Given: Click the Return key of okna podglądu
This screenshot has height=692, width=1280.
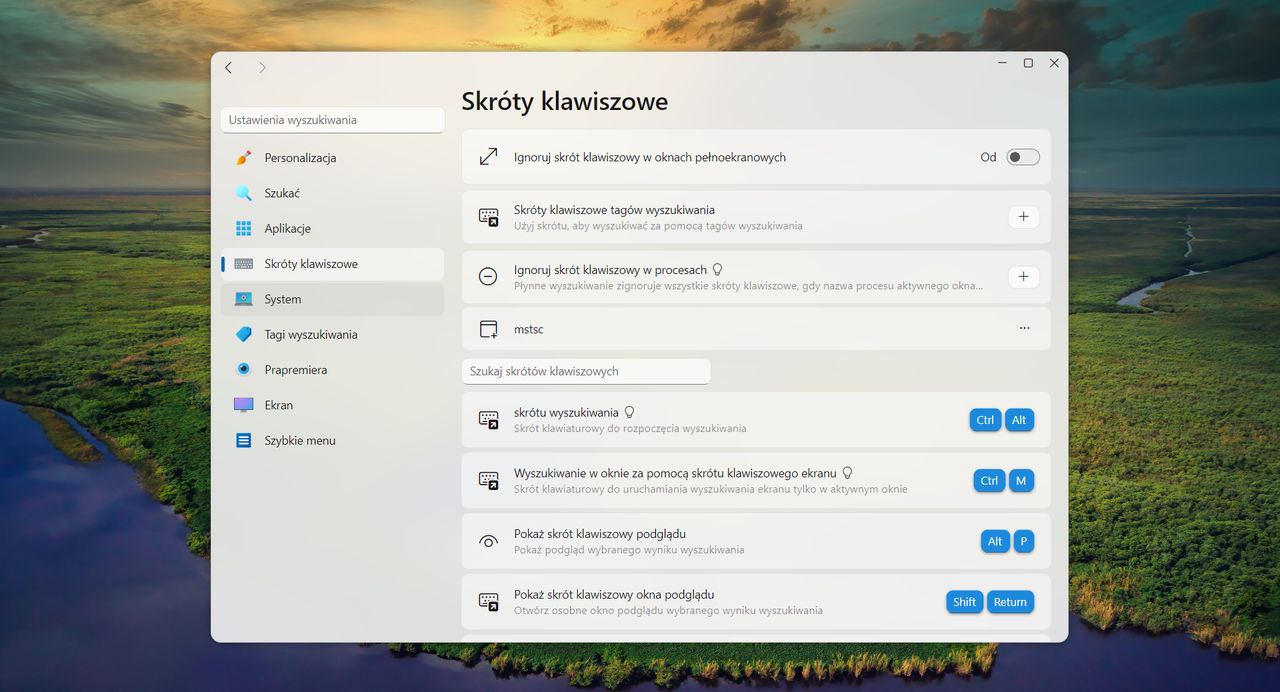Looking at the screenshot, I should [x=1010, y=602].
